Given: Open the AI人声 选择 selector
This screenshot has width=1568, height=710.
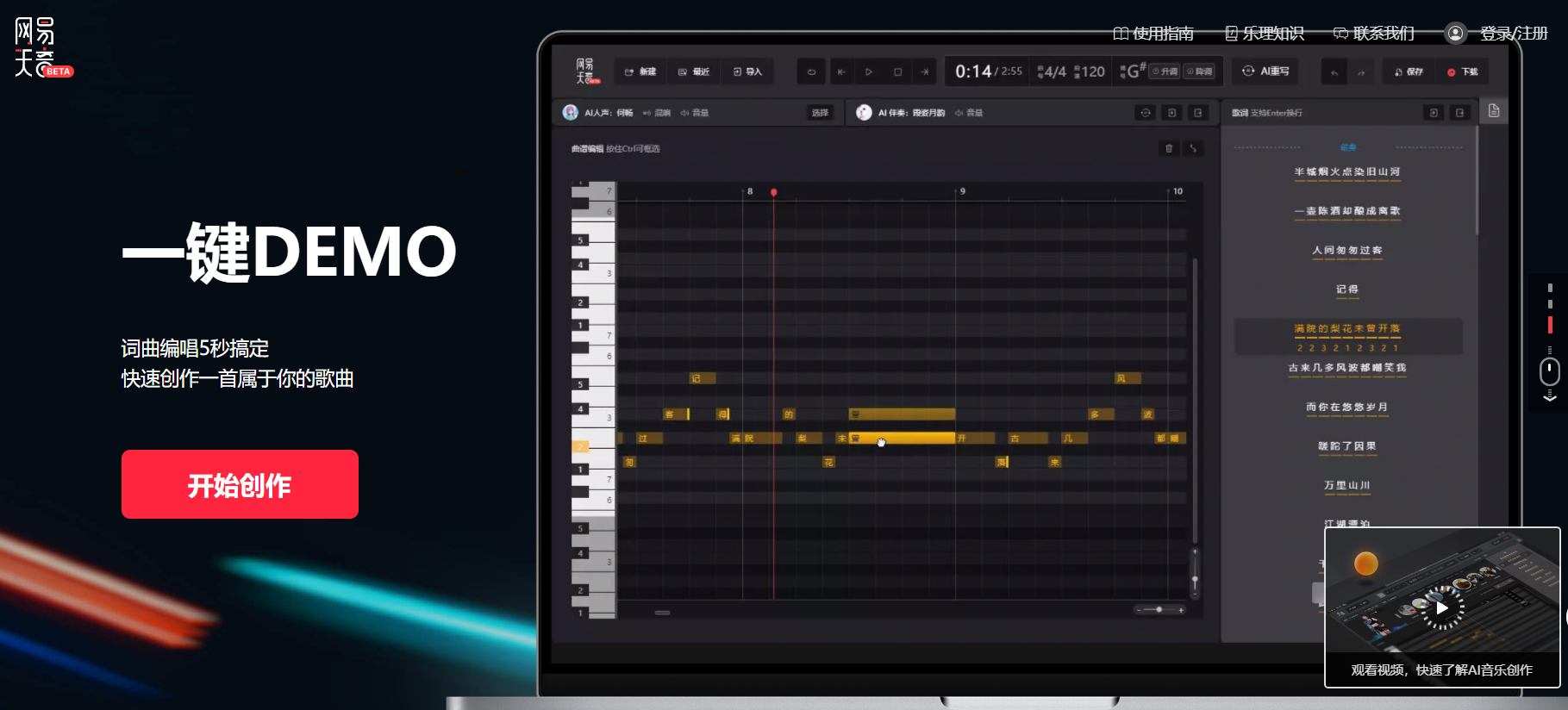Looking at the screenshot, I should (820, 113).
